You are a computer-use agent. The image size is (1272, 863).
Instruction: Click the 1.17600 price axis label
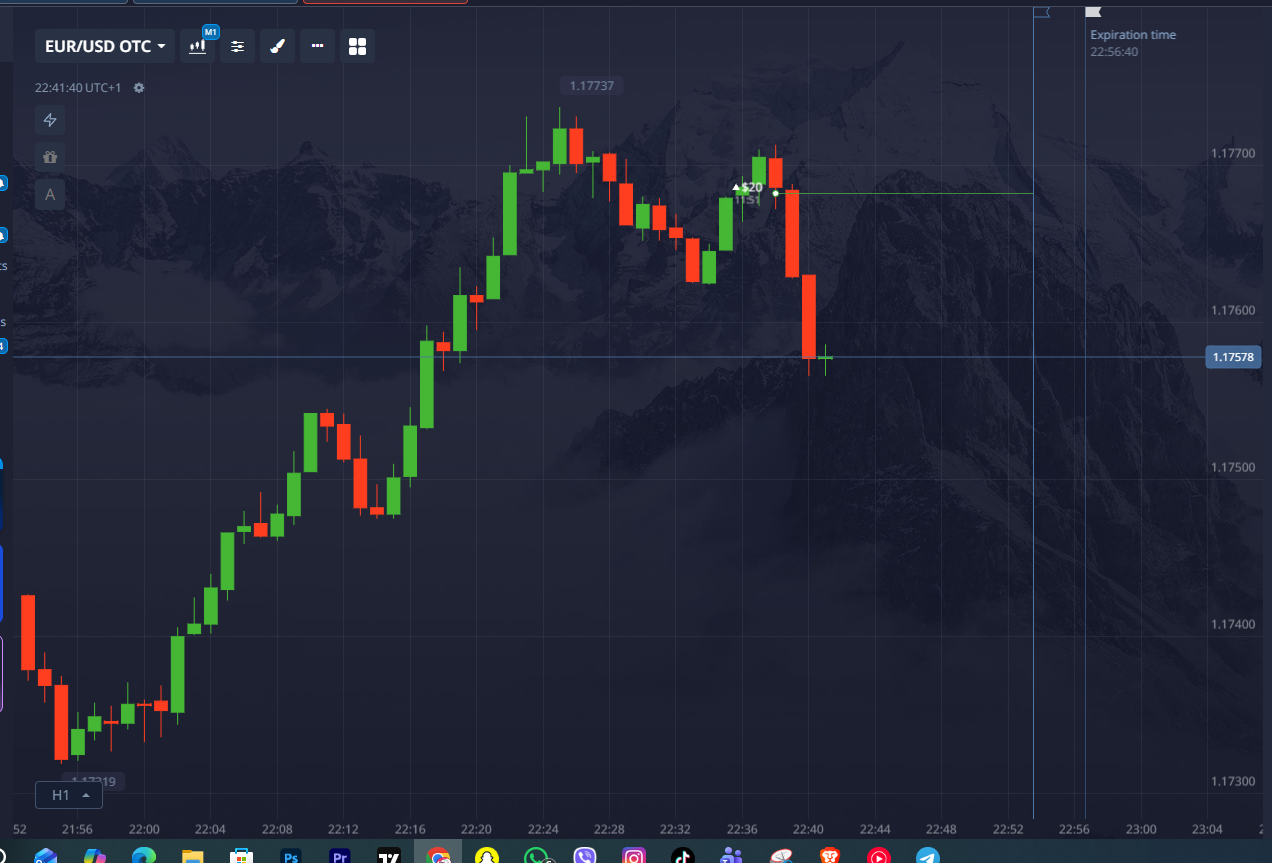1232,311
